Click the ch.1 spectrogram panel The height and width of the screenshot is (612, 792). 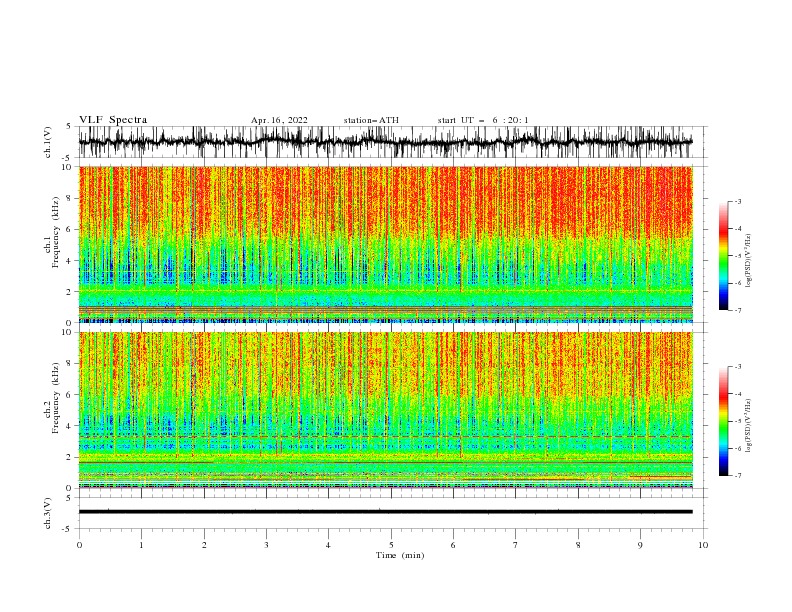coord(385,244)
